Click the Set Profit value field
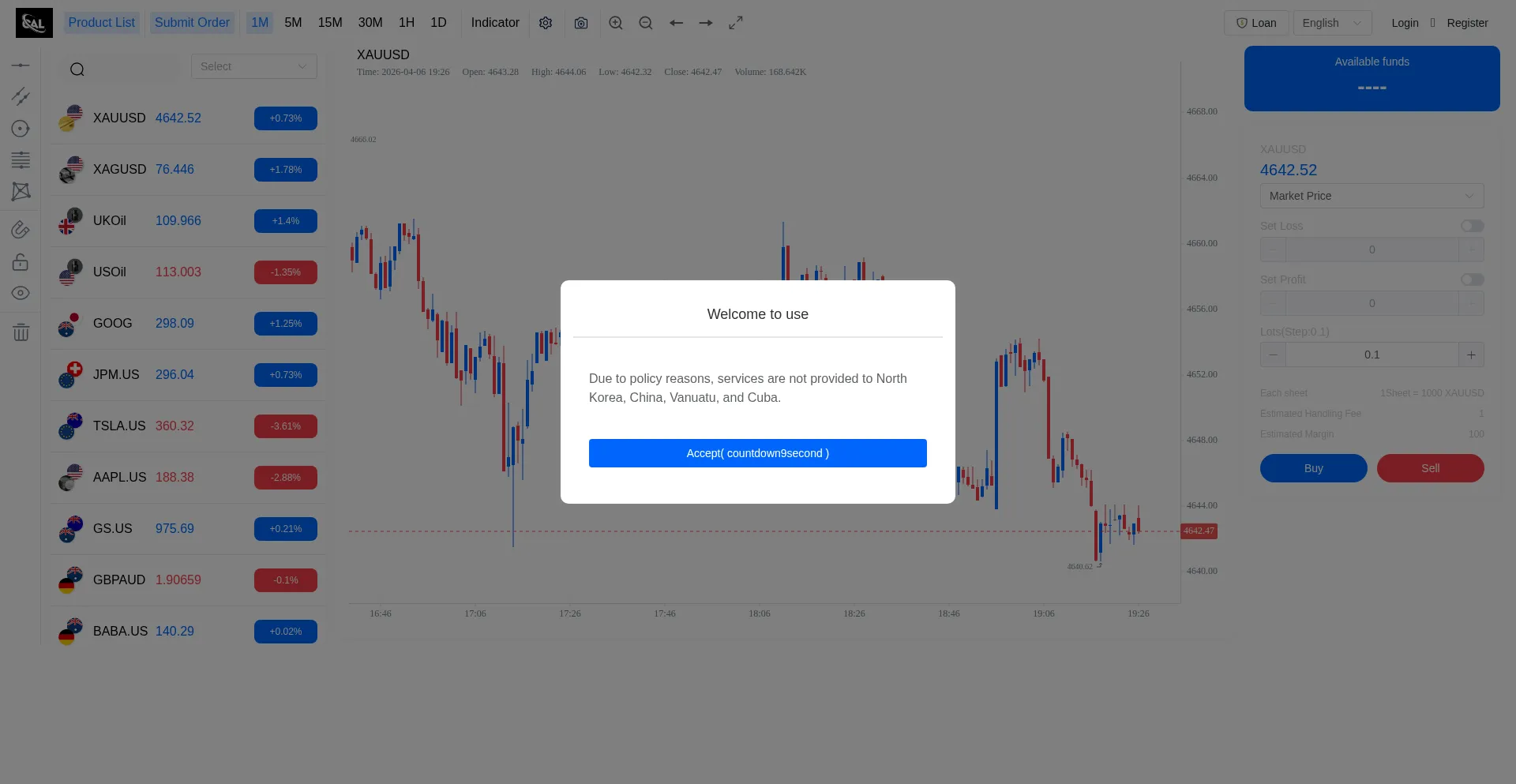This screenshot has width=1516, height=784. tap(1372, 303)
